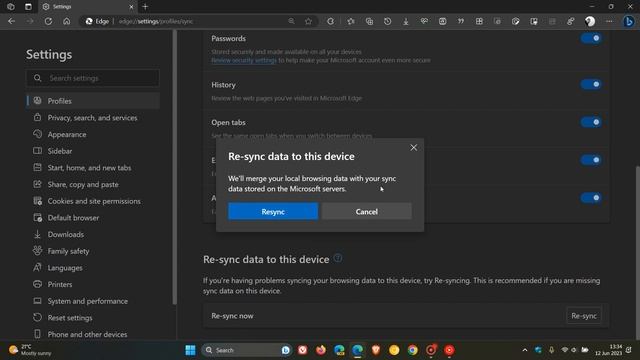This screenshot has width=640, height=360.
Task: Open the Windows Start menu
Action: coord(190,350)
